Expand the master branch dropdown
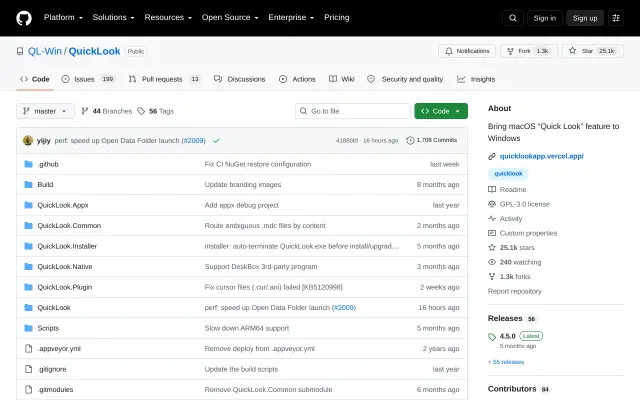640x400 pixels. (x=45, y=111)
